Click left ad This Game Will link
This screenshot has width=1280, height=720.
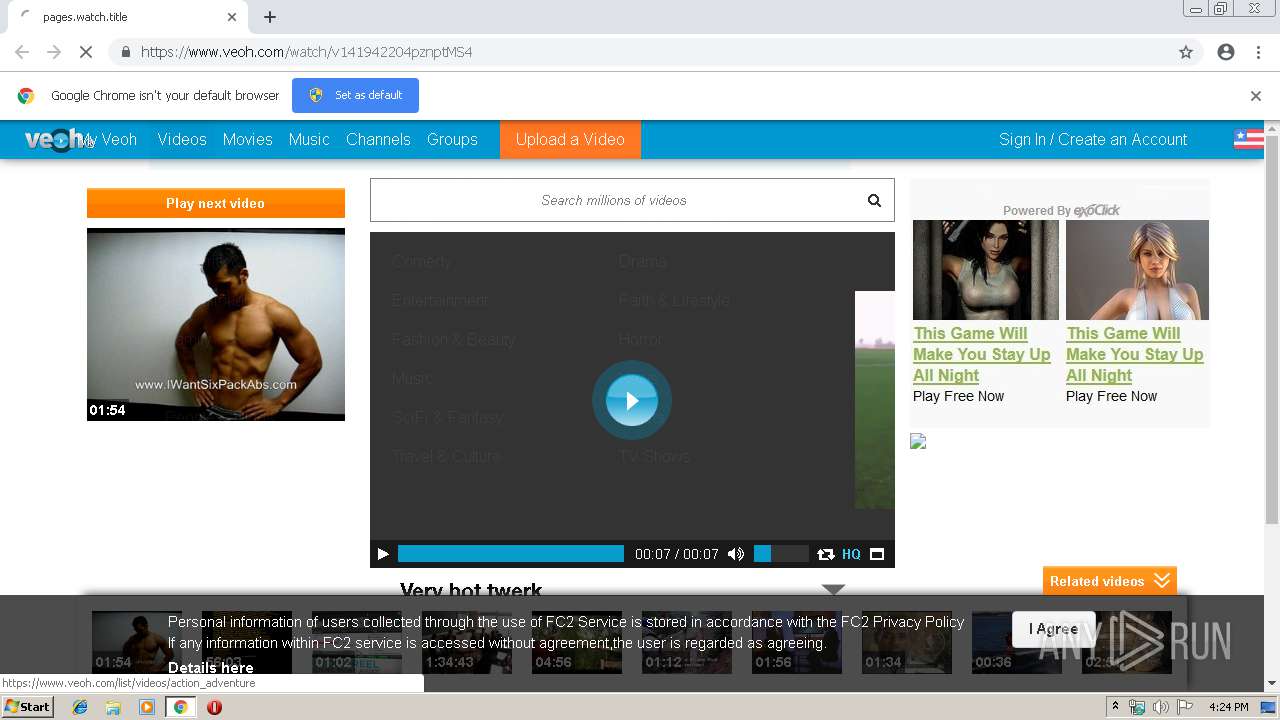[x=982, y=354]
